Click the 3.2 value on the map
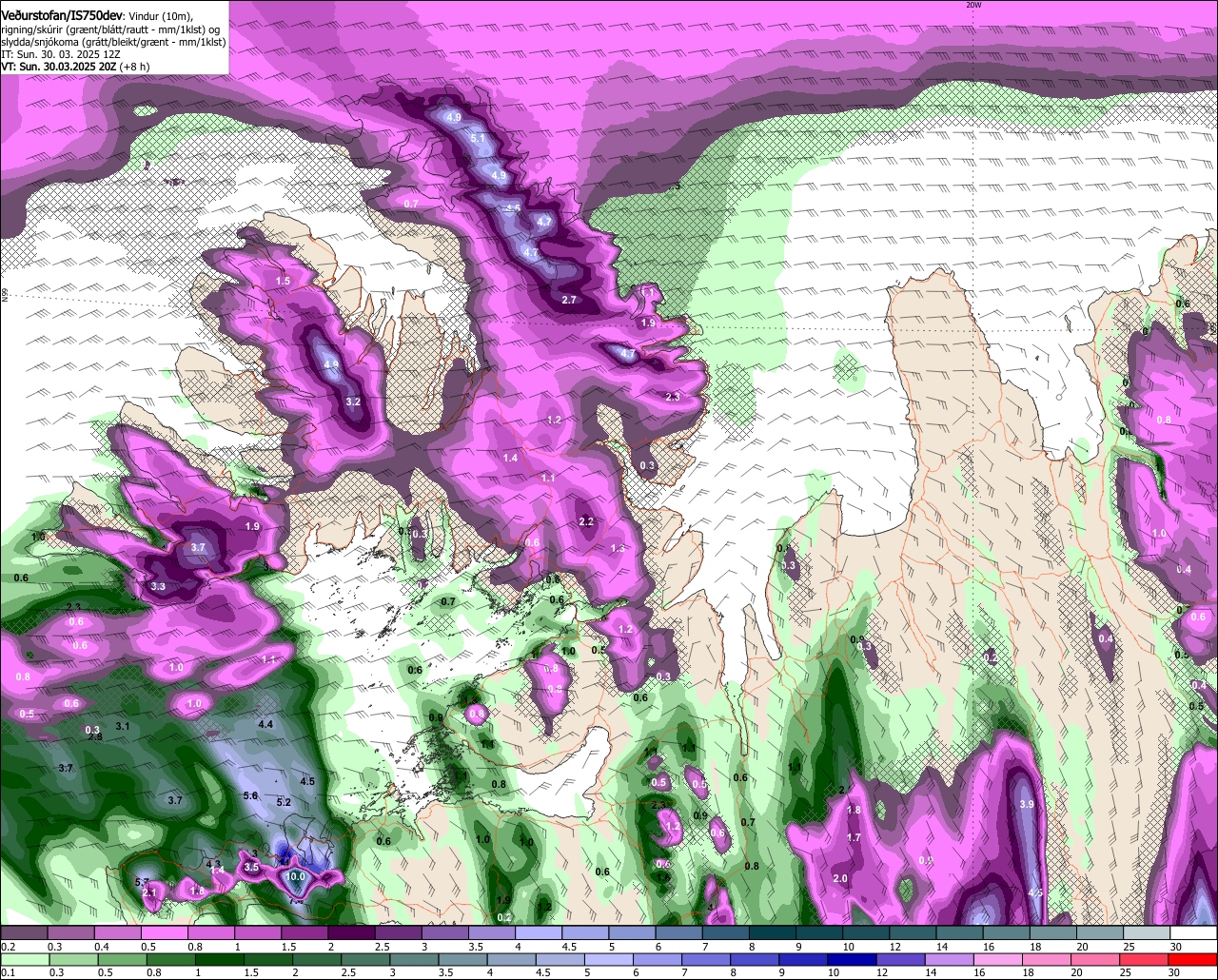The image size is (1218, 980). 353,402
